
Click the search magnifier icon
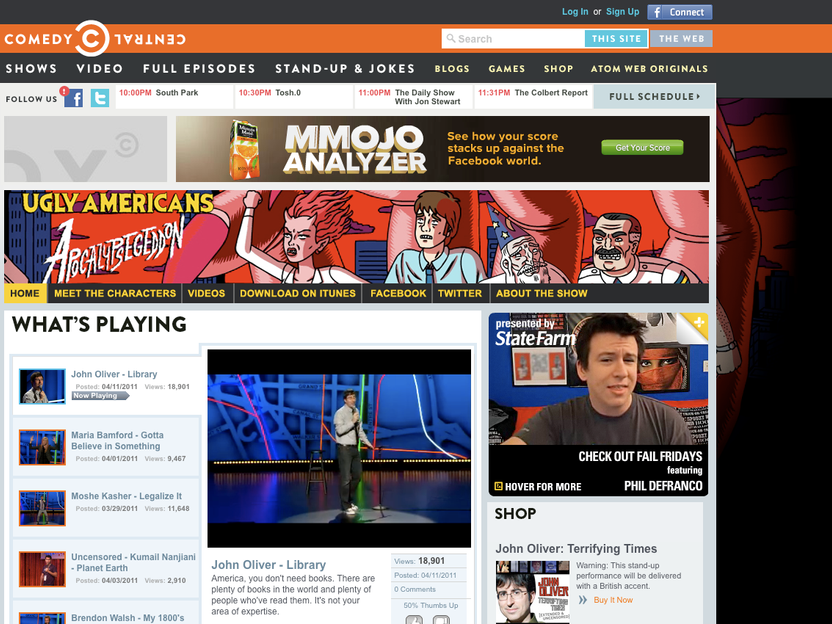pos(450,38)
